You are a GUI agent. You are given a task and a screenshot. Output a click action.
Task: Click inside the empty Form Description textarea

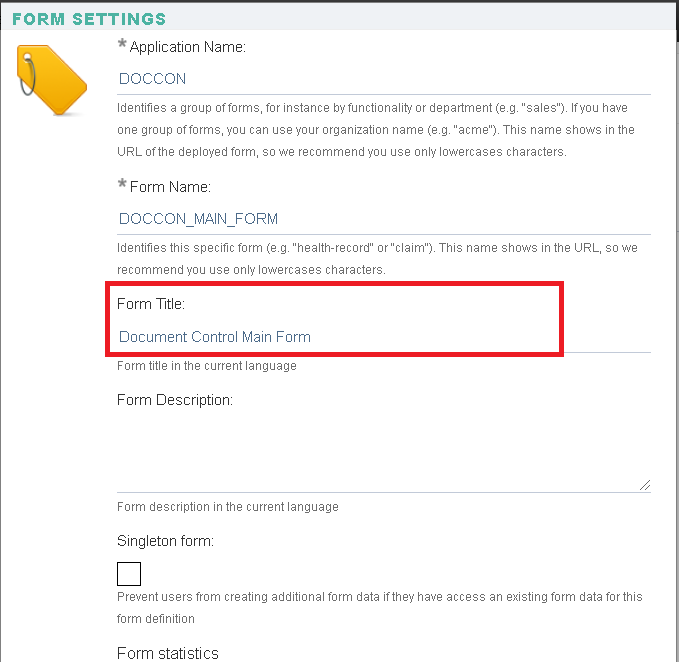pos(384,453)
